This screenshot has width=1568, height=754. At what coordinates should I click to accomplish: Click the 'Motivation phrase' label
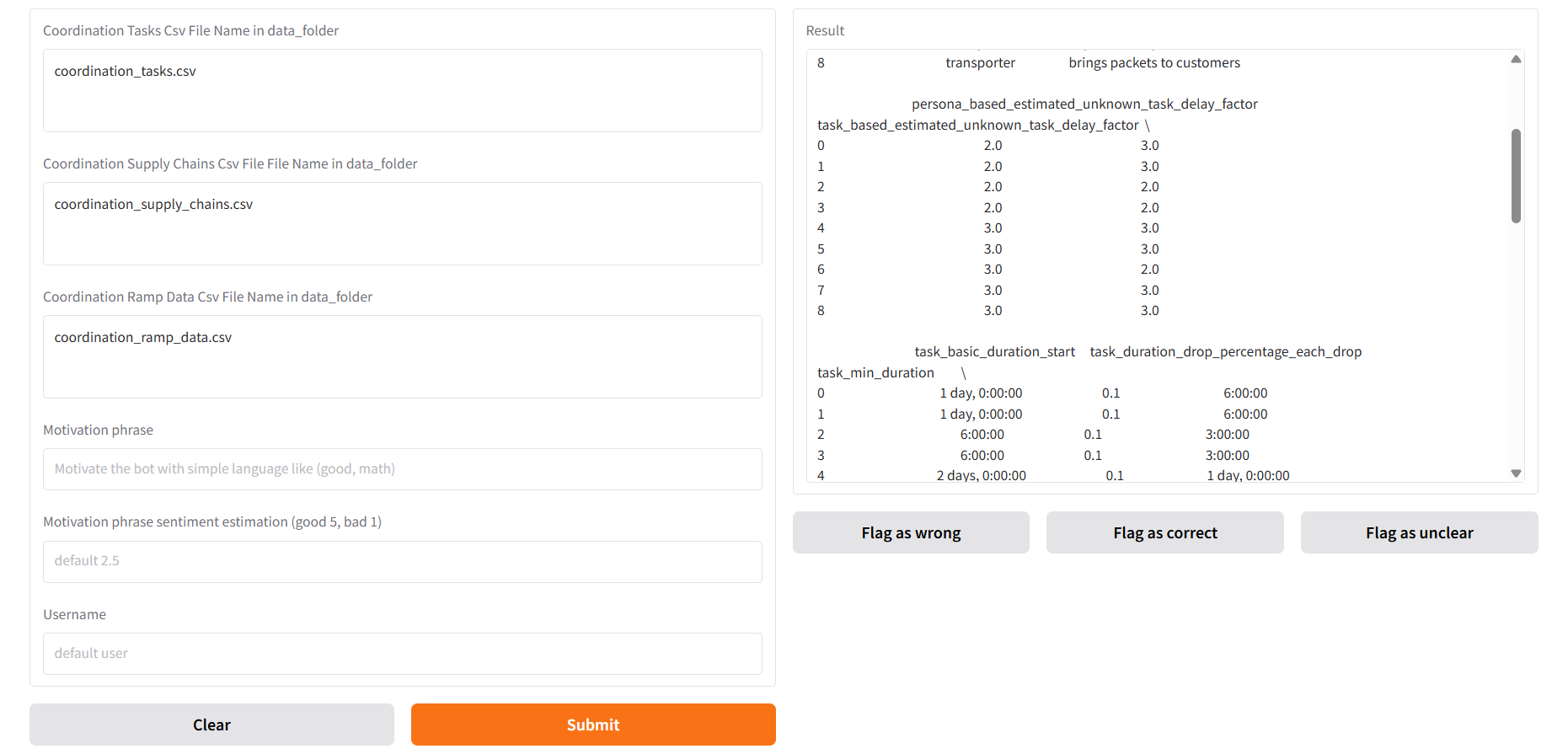coord(98,430)
